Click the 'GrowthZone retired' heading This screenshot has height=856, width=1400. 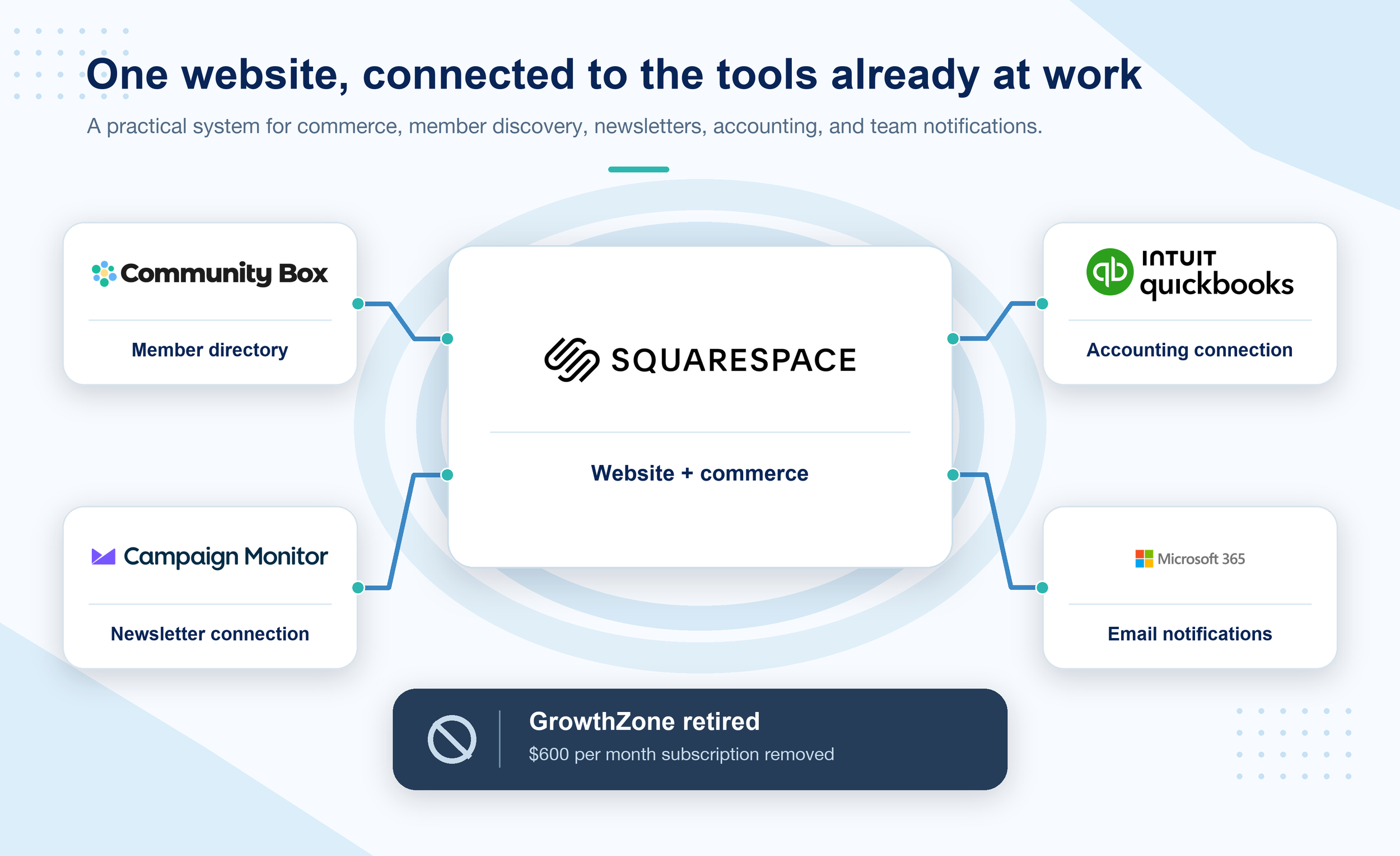coord(645,722)
